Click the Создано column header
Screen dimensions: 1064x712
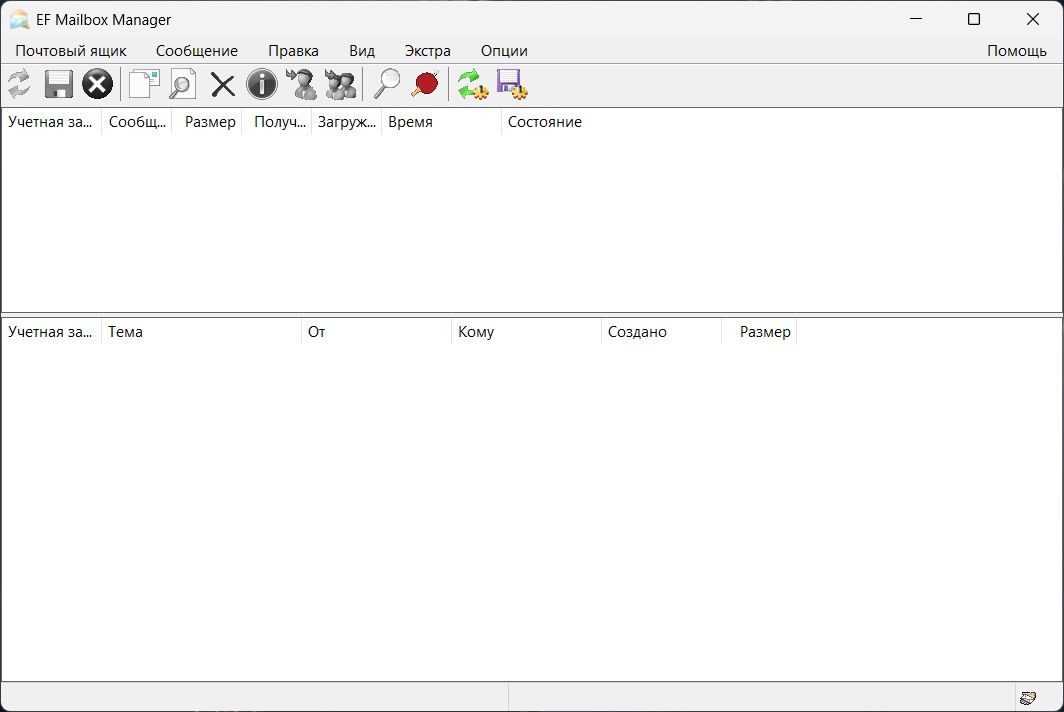[637, 332]
